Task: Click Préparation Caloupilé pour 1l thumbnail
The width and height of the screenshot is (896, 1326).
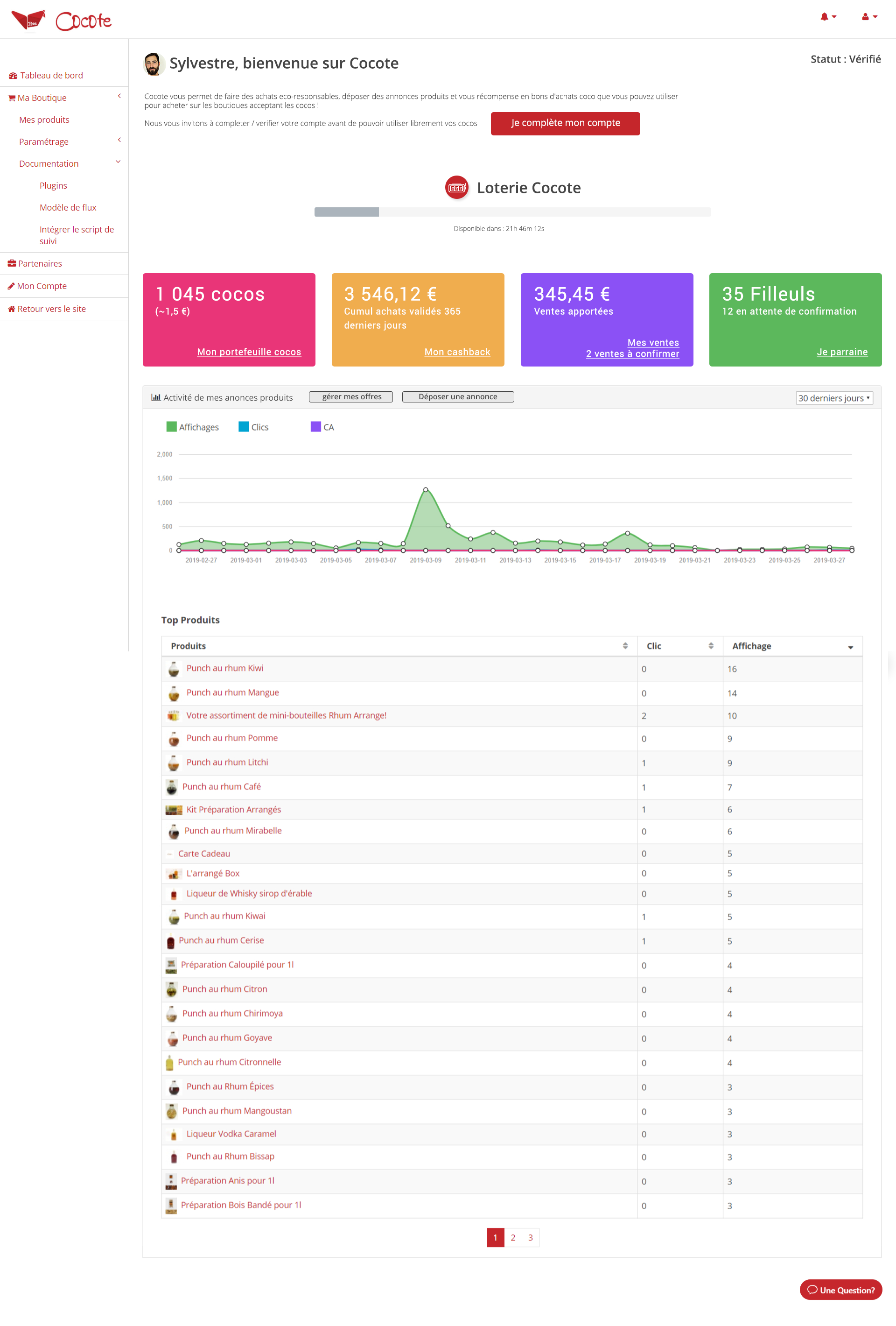Action: pyautogui.click(x=170, y=966)
